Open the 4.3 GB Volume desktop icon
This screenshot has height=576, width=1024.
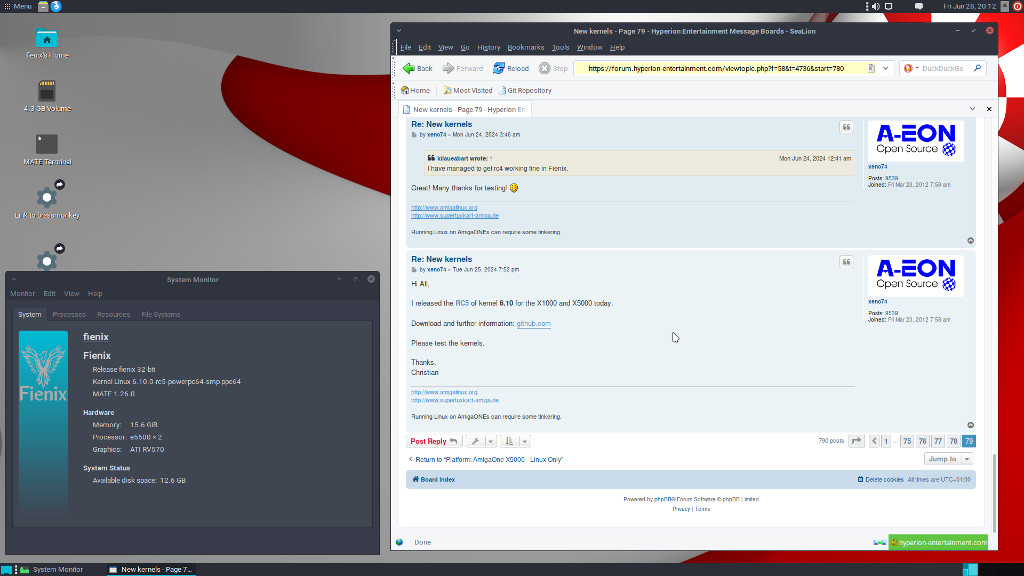tap(47, 97)
